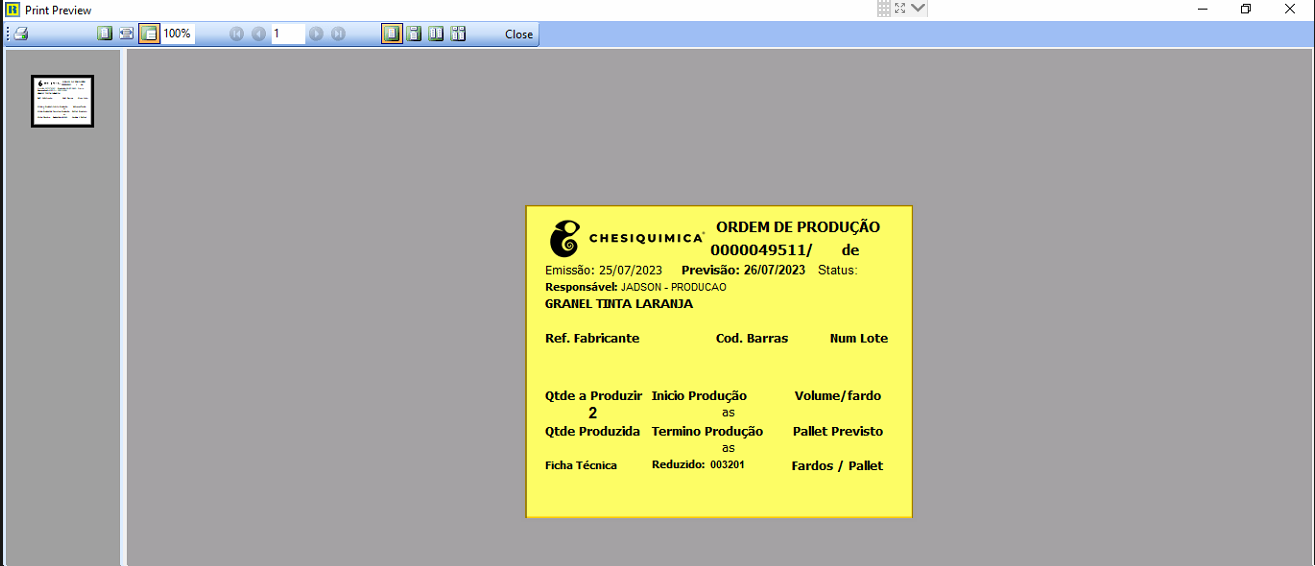Select the Whole Page zoom icon
Screen dimensions: 1315x566
click(x=105, y=34)
